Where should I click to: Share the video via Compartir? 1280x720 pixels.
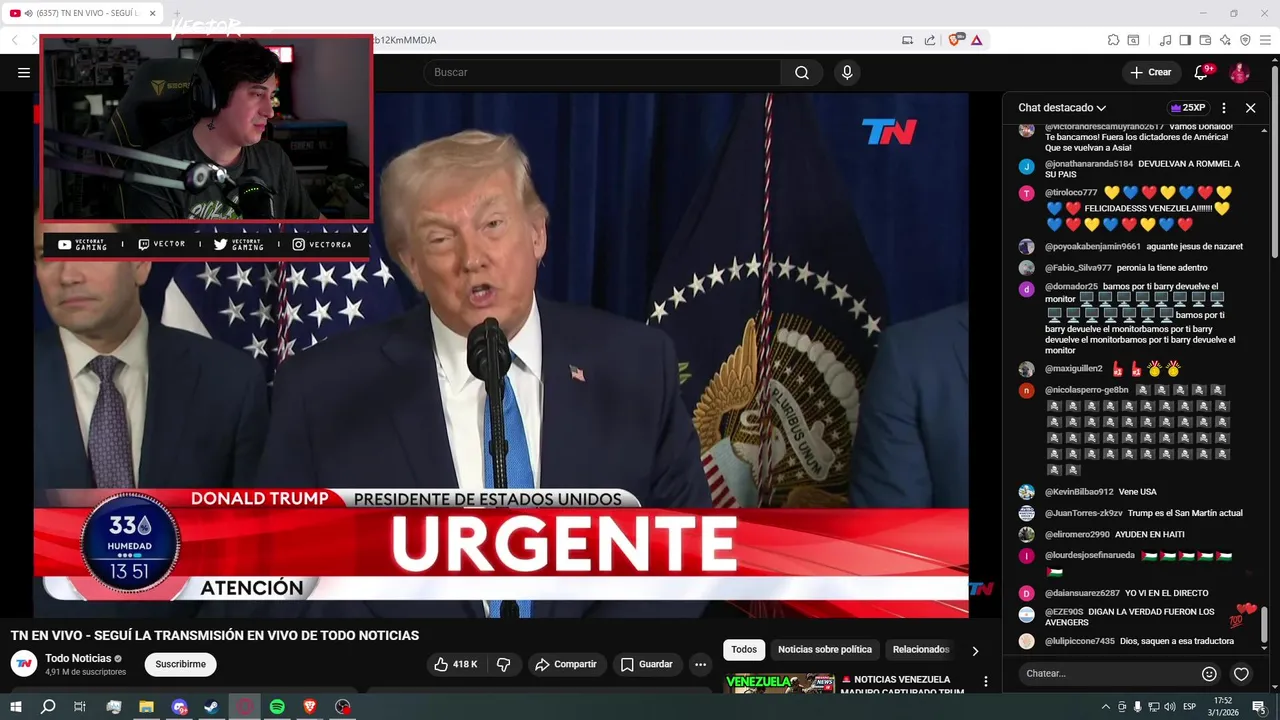click(x=566, y=664)
